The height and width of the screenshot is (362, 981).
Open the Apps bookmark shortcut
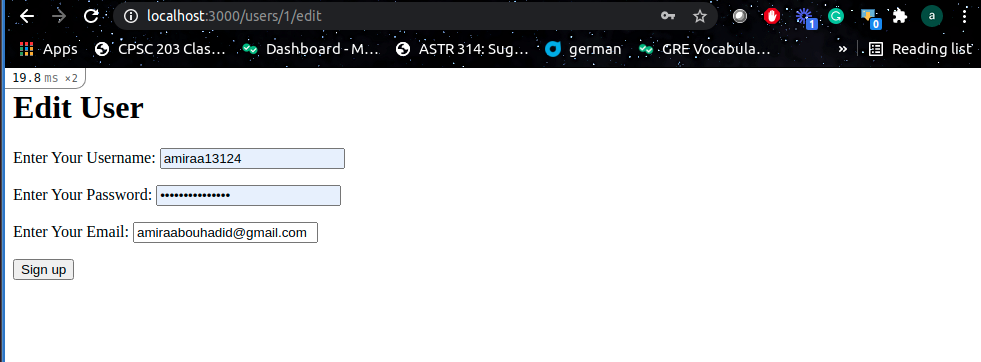pyautogui.click(x=48, y=49)
